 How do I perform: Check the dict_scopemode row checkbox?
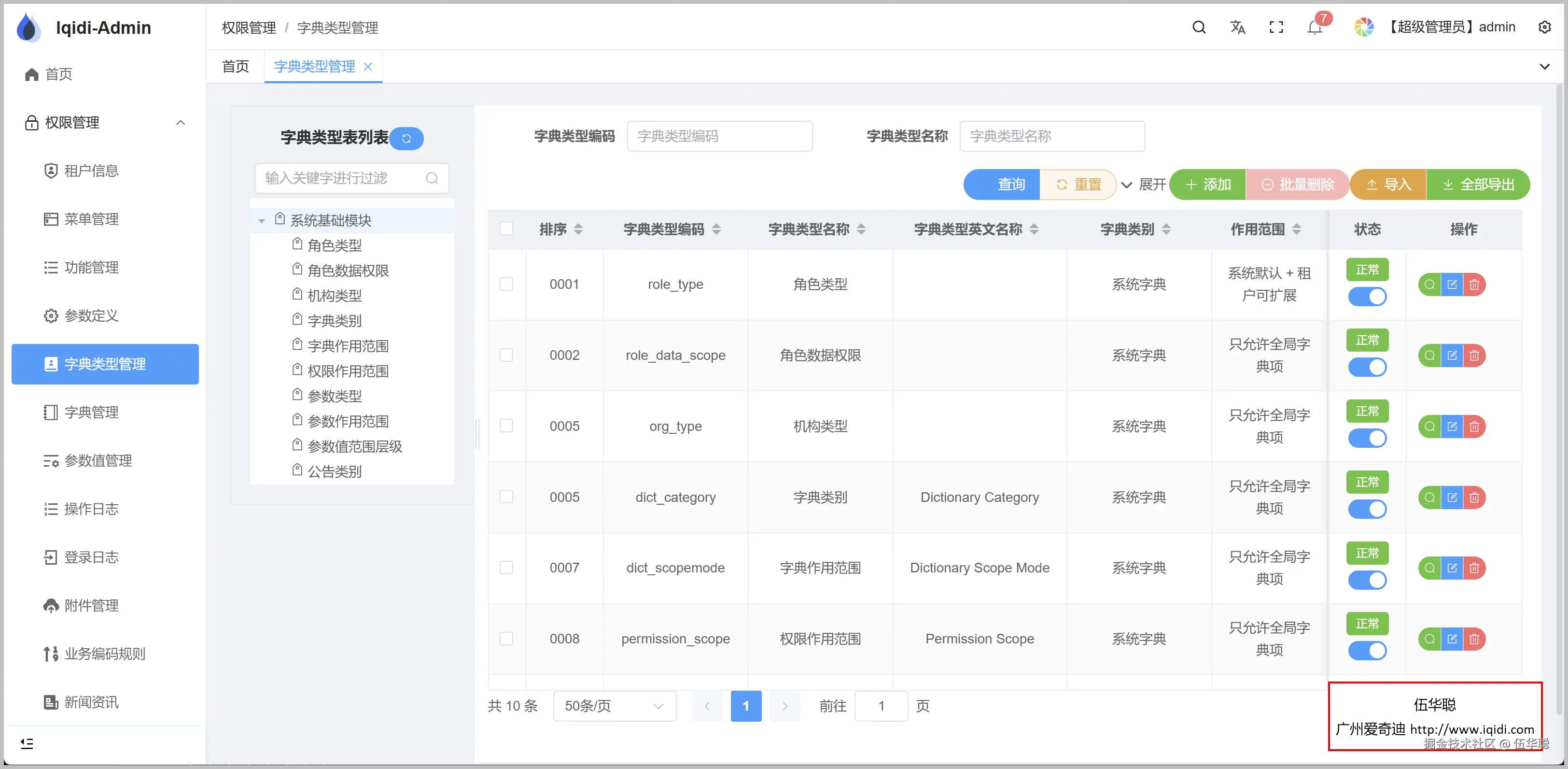[x=506, y=568]
